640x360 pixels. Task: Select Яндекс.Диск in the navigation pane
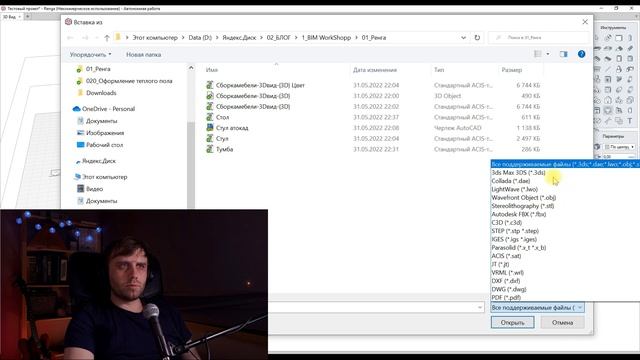coord(99,161)
